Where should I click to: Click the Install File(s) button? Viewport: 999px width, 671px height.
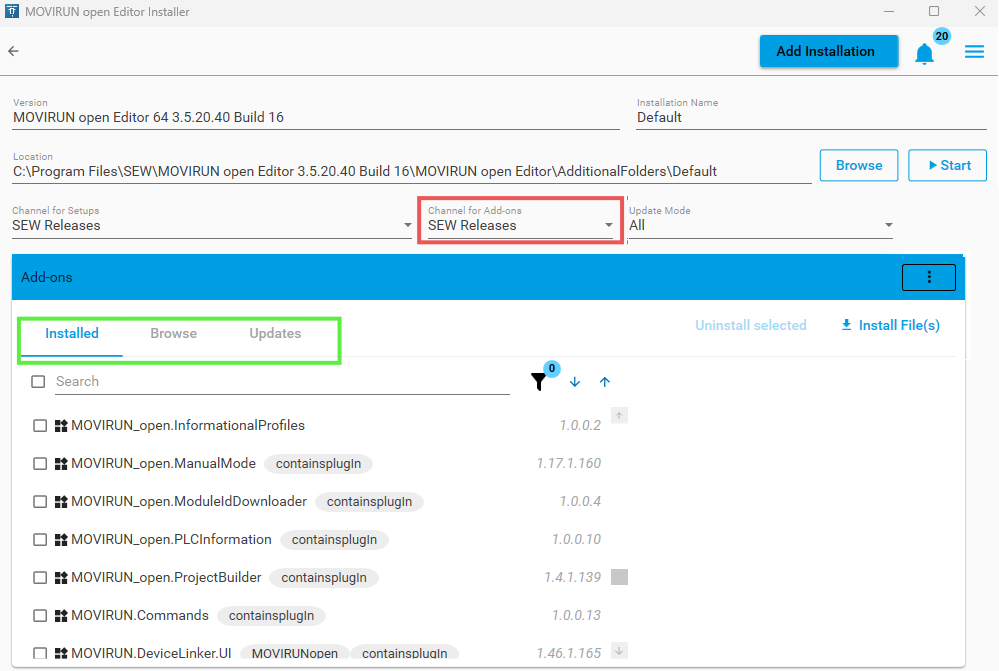pos(890,325)
